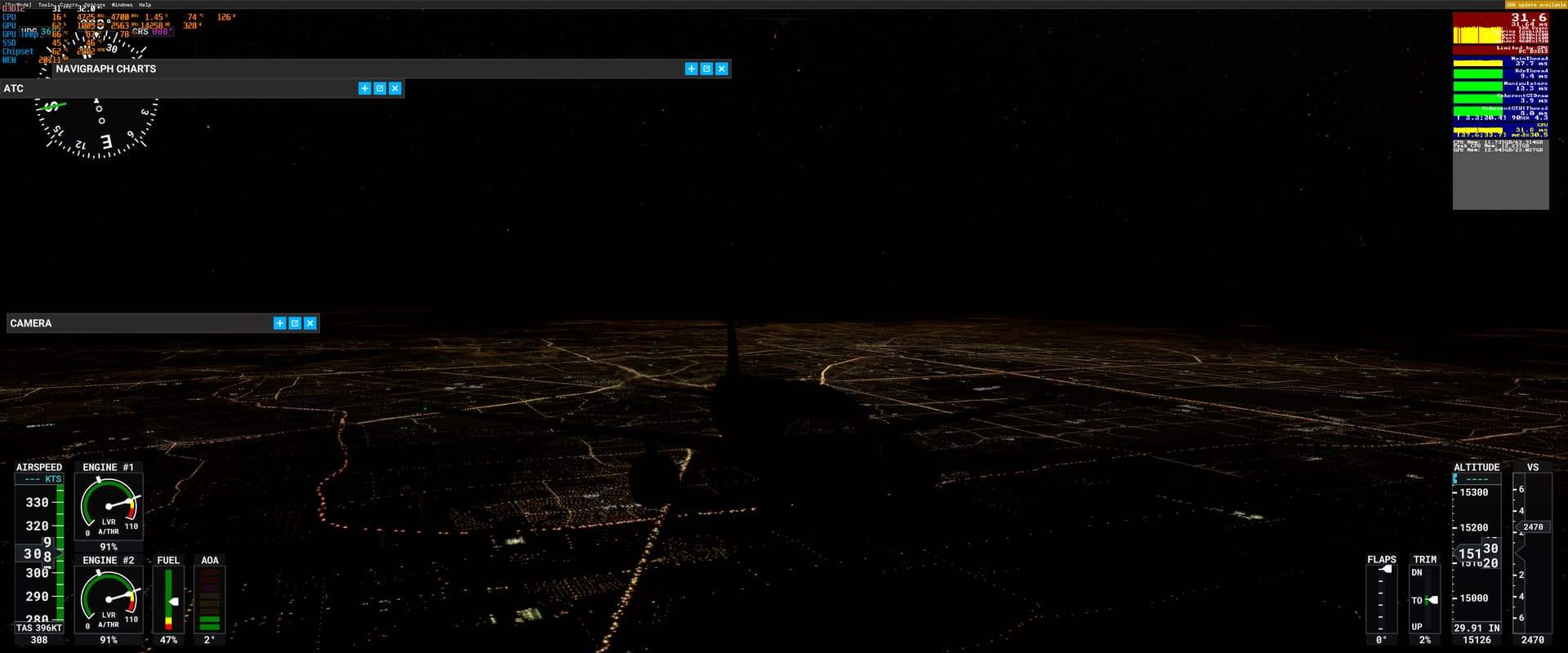The width and height of the screenshot is (1568, 653).
Task: Pop out the ATC panel window
Action: pyautogui.click(x=380, y=88)
